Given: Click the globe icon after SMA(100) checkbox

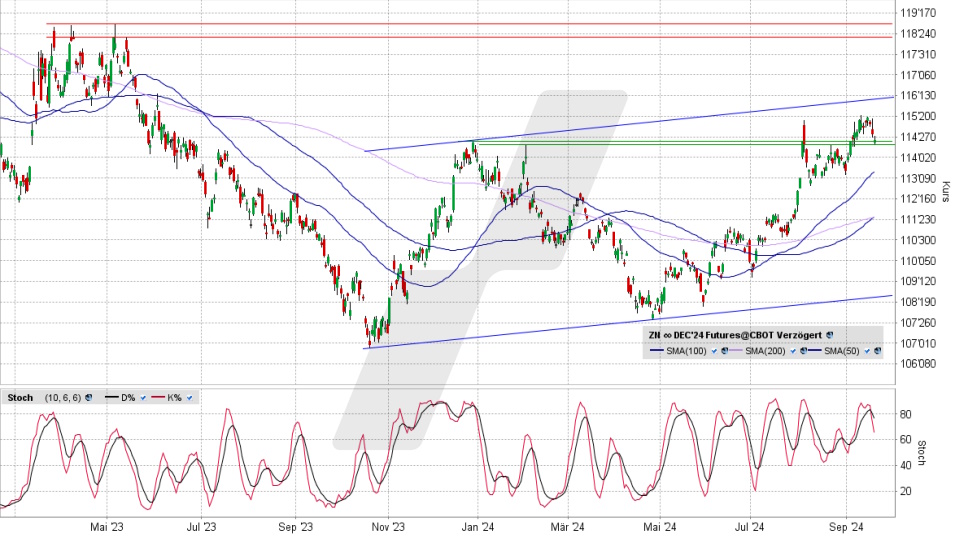Looking at the screenshot, I should [724, 351].
